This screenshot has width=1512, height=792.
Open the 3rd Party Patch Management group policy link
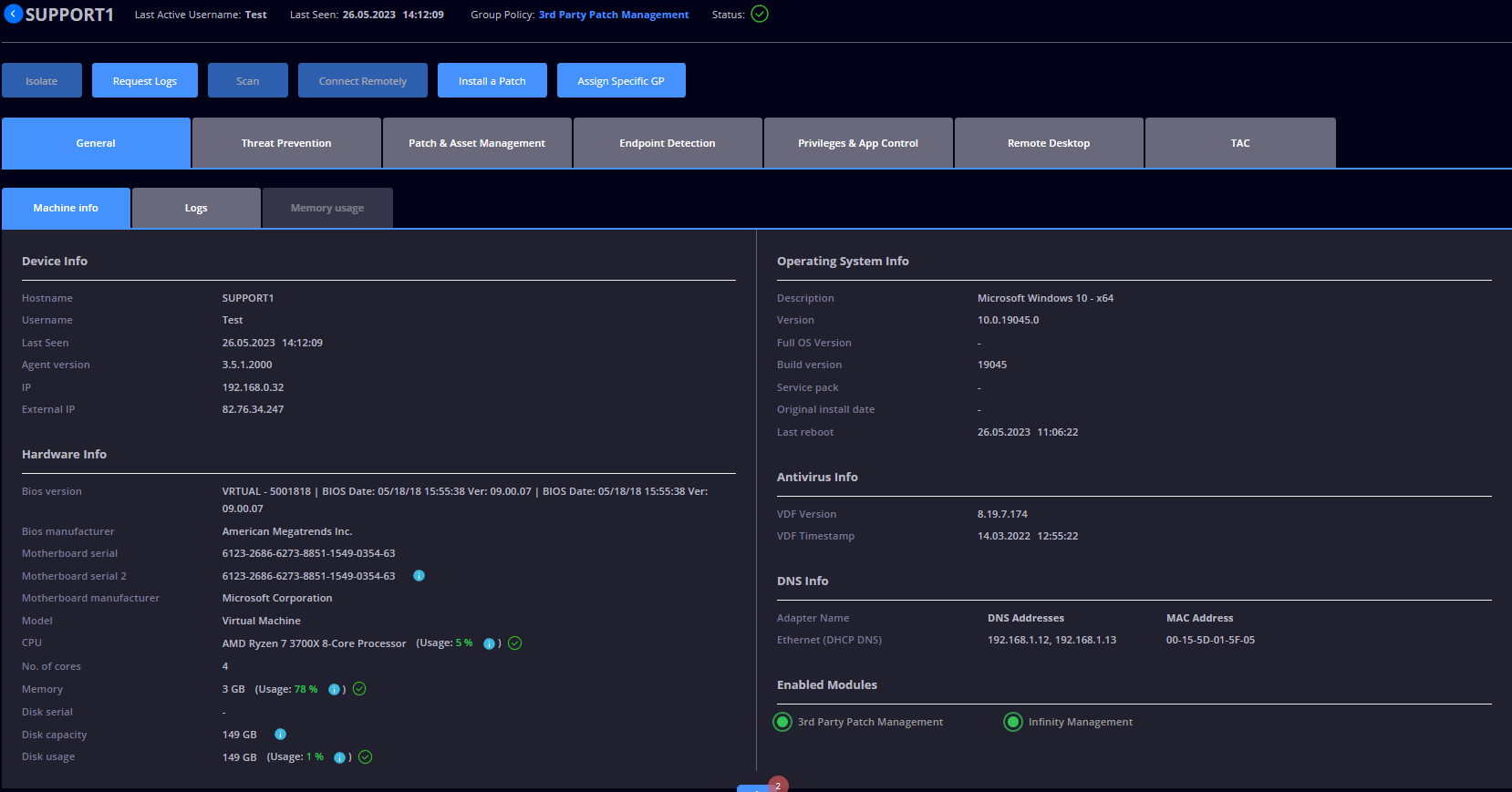click(614, 15)
